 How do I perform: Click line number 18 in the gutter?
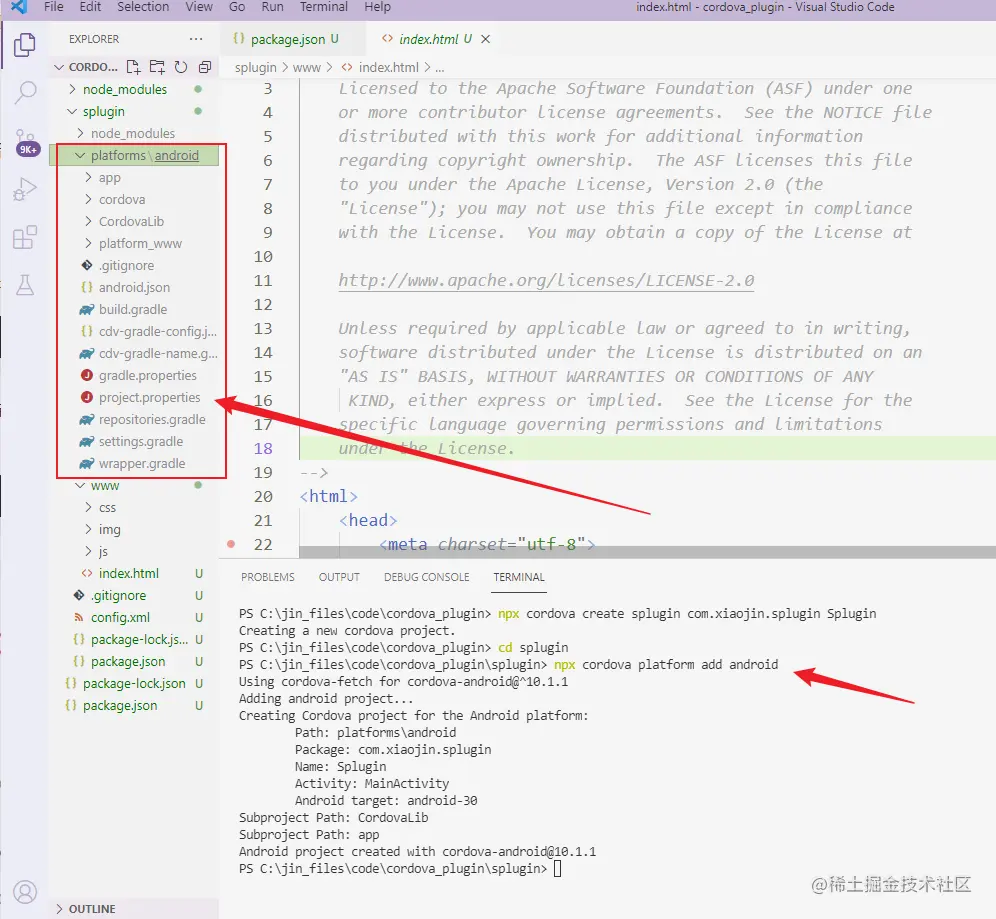coord(263,449)
